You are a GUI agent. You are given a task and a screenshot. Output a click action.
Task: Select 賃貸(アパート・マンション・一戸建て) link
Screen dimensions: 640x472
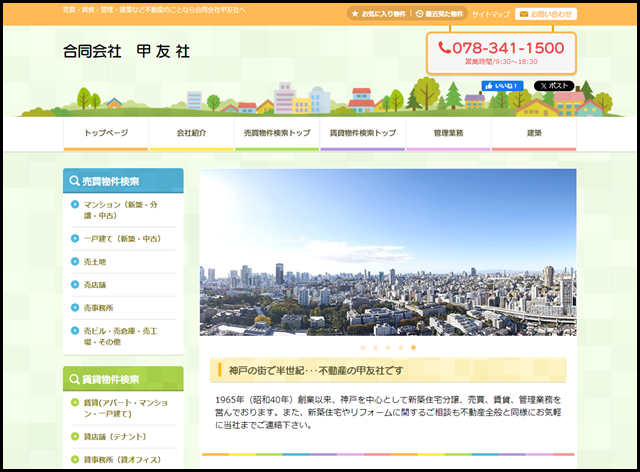coord(126,408)
